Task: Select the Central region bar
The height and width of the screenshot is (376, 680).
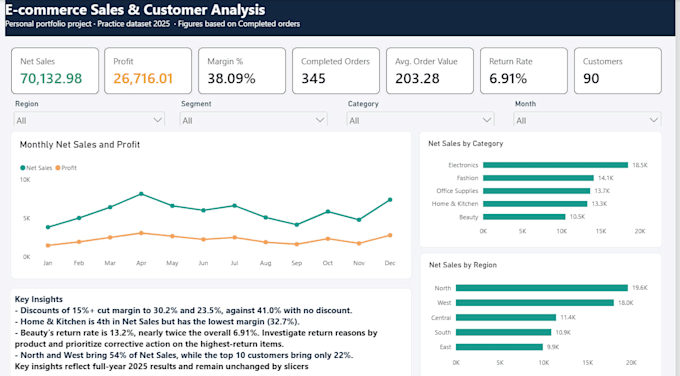Action: 506,317
